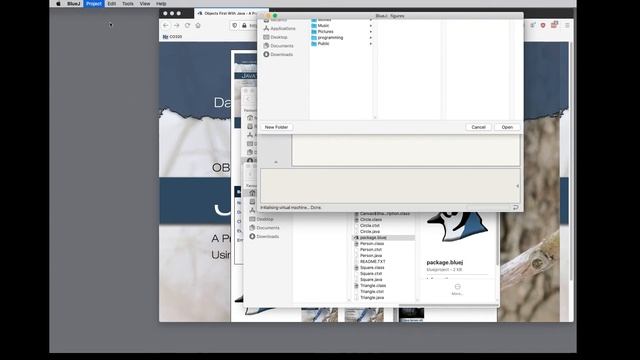The width and height of the screenshot is (640, 360).
Task: Select Documents in the rear file dialog
Action: tap(264, 228)
